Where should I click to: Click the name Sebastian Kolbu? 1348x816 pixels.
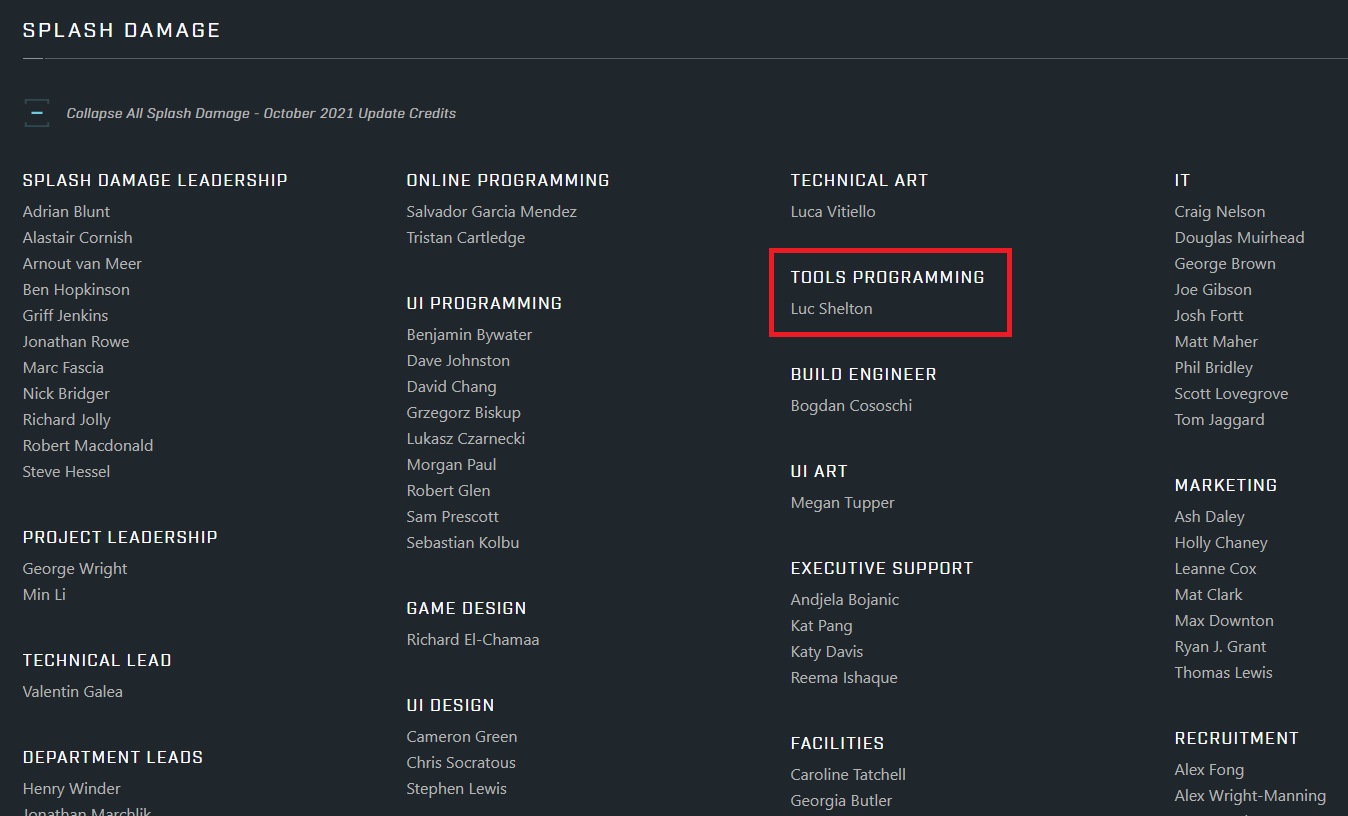click(x=463, y=543)
